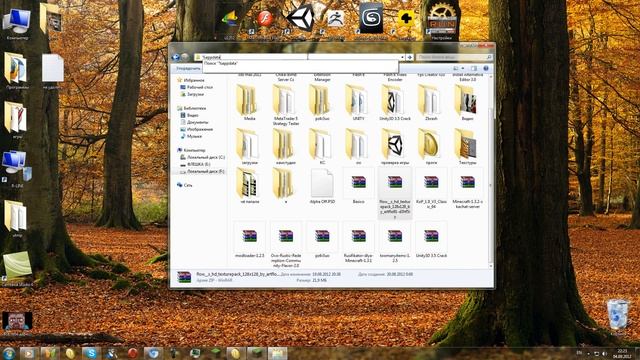Select the UNITY folder
Screen dimensions: 640x360
[358, 103]
